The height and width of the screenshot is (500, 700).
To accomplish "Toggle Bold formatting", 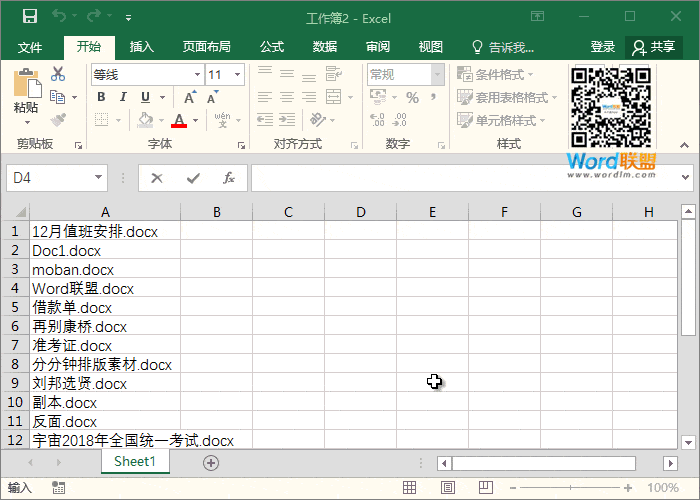I will pos(101,97).
